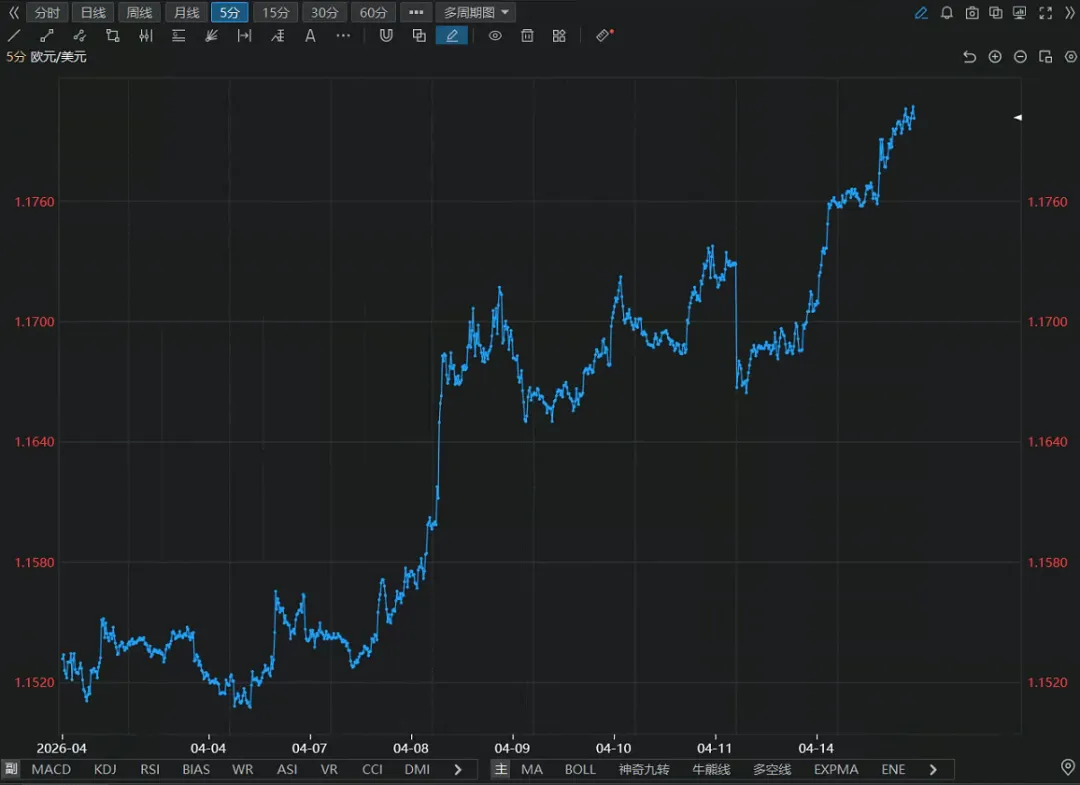Show more sub-chart indicators arrow
The height and width of the screenshot is (785, 1080).
[x=458, y=769]
